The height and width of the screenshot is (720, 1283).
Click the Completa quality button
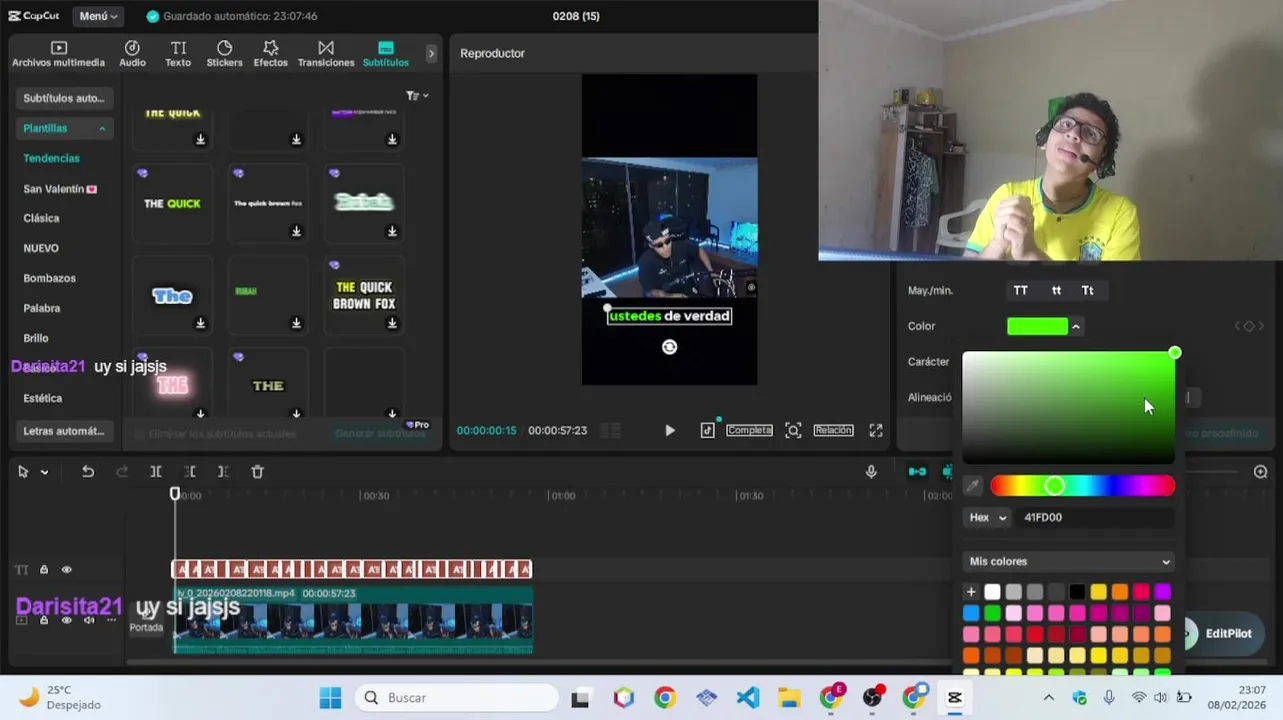point(750,430)
